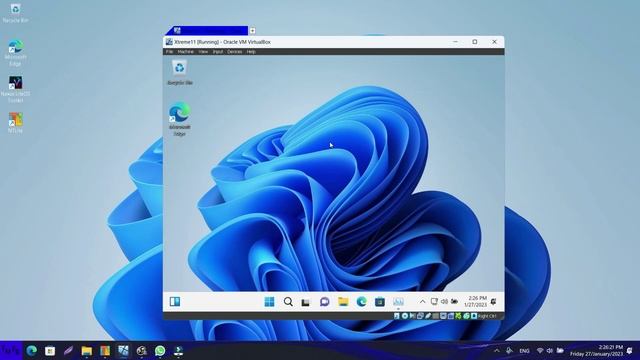This screenshot has width=640, height=360.
Task: Click the mouse integration icon in VirtualBox status bar
Action: (x=466, y=316)
